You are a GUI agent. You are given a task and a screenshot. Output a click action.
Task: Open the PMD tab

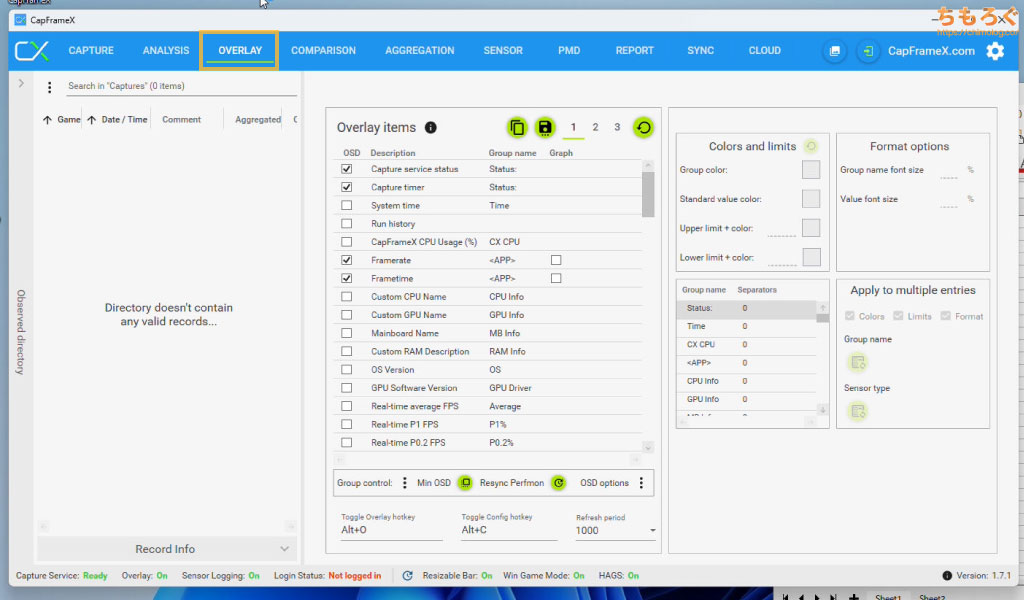569,51
